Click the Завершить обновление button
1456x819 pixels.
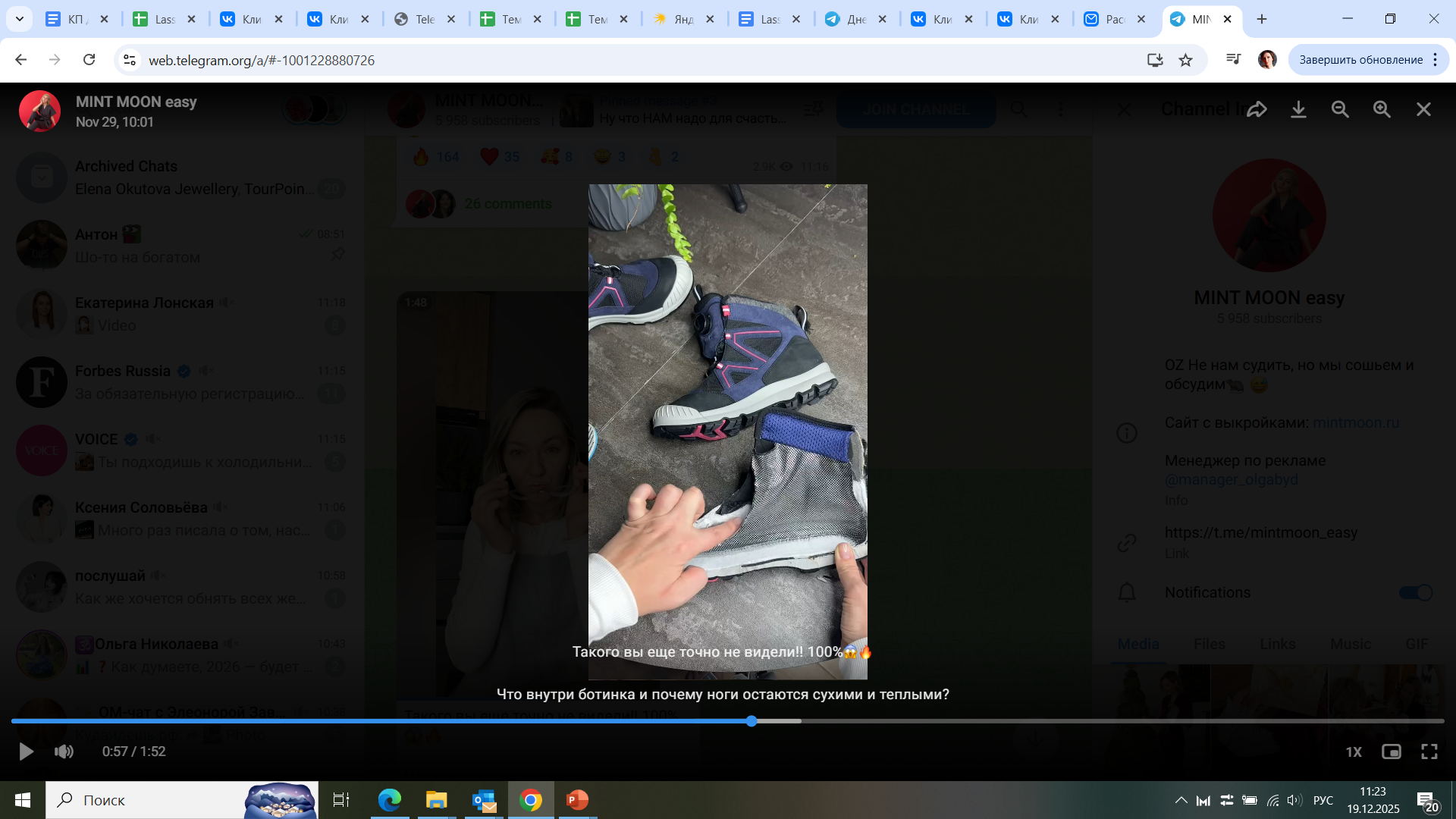(1360, 60)
